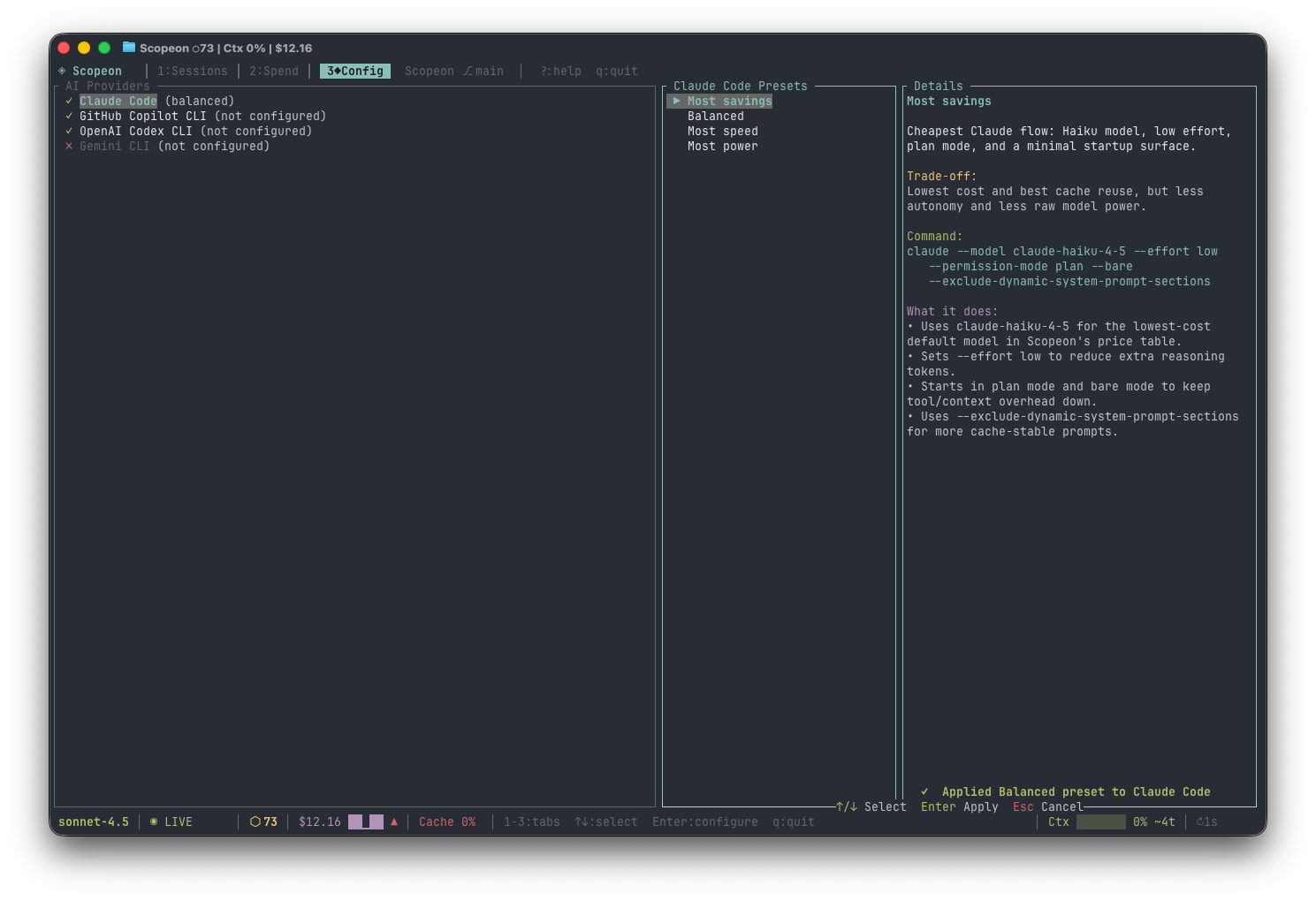Switch to the 2:Spend tab
Screen dimensions: 1316x901
[x=274, y=71]
